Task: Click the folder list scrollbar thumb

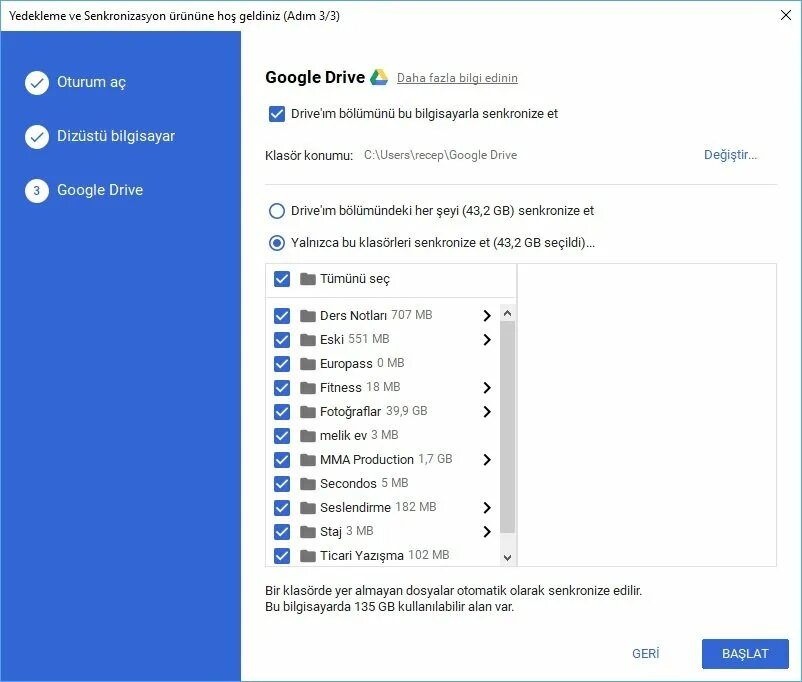Action: point(507,427)
